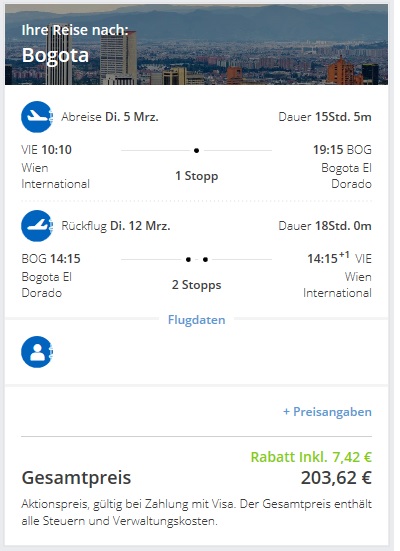400x551 pixels.
Task: Click the Dauer 15Std. 5m duration
Action: (325, 117)
